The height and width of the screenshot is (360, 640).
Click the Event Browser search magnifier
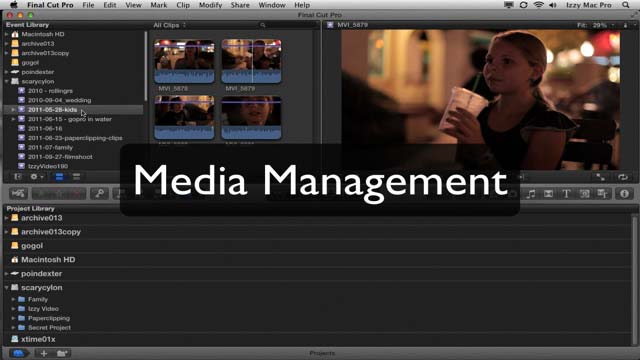262,25
